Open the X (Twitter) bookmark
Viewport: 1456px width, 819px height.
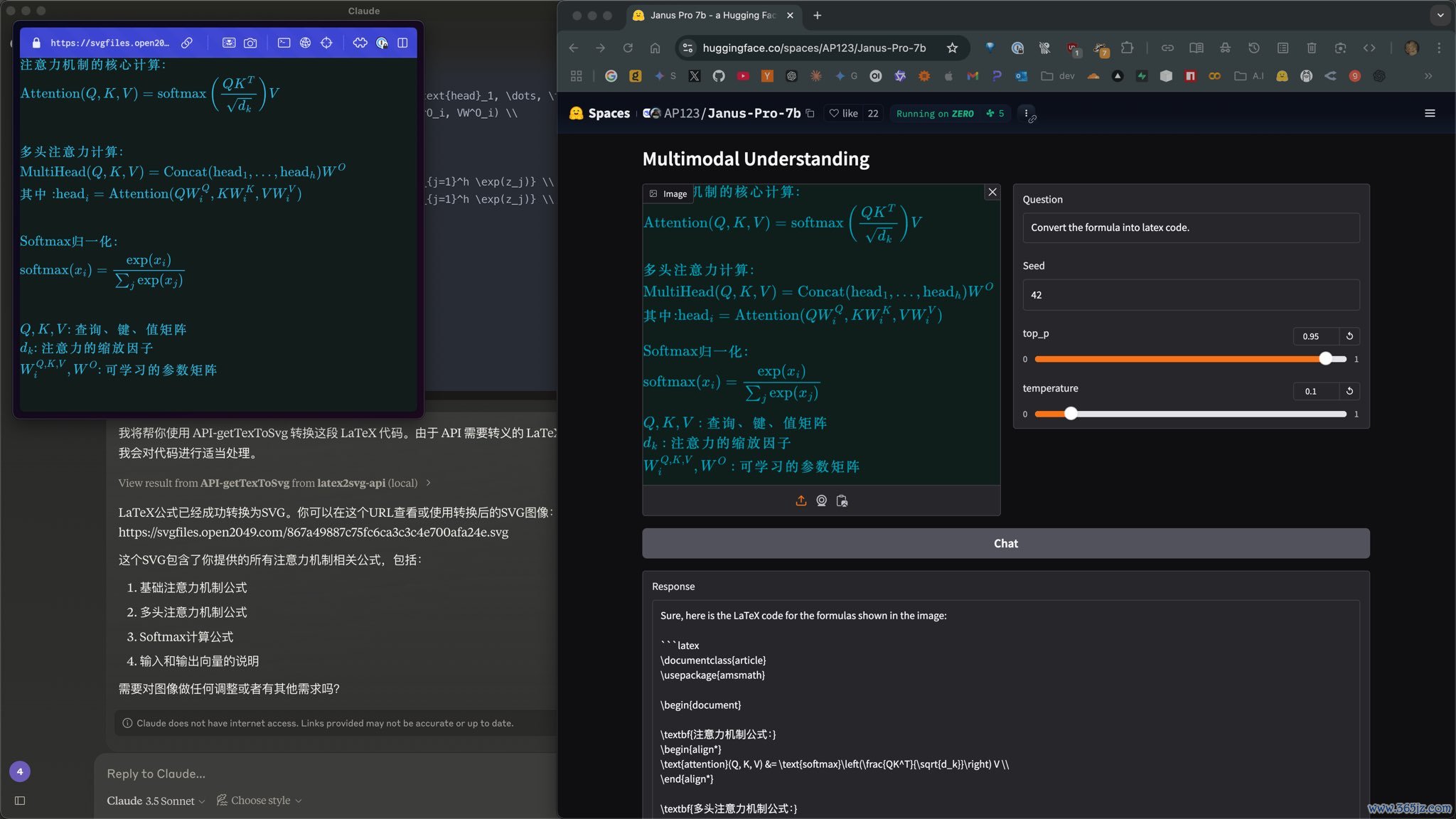point(695,76)
